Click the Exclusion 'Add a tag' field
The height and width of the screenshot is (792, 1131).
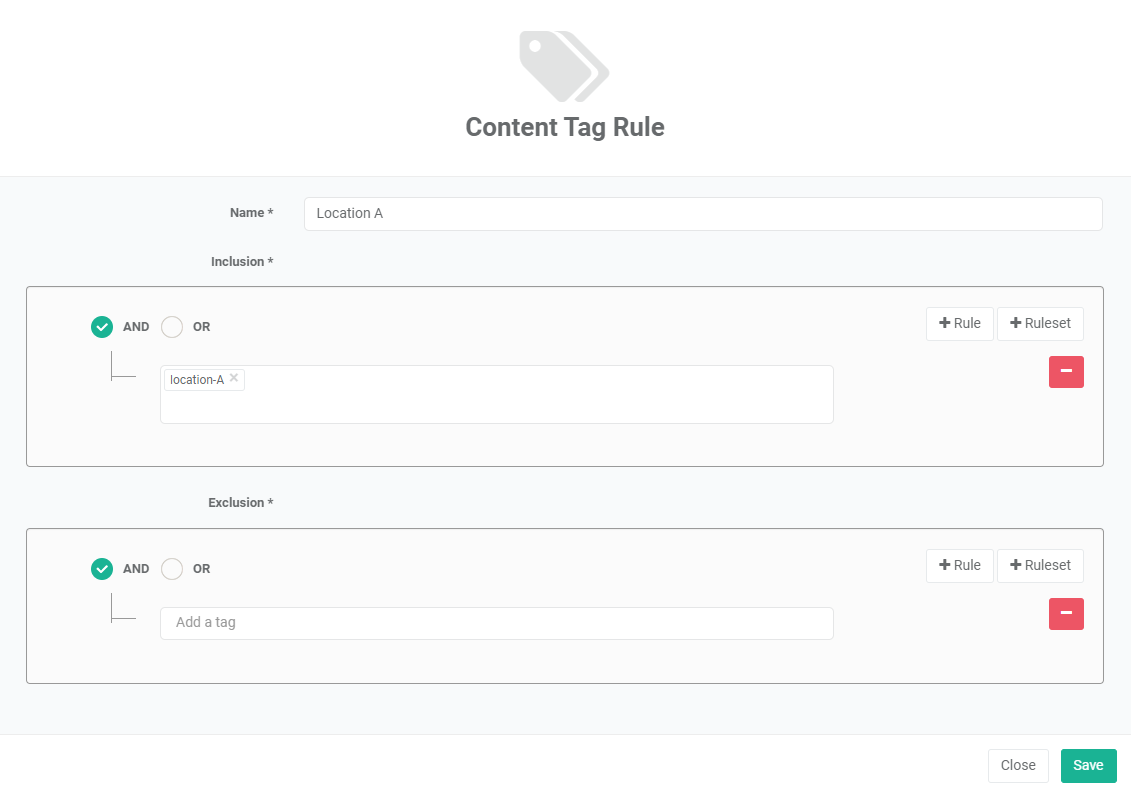click(496, 623)
